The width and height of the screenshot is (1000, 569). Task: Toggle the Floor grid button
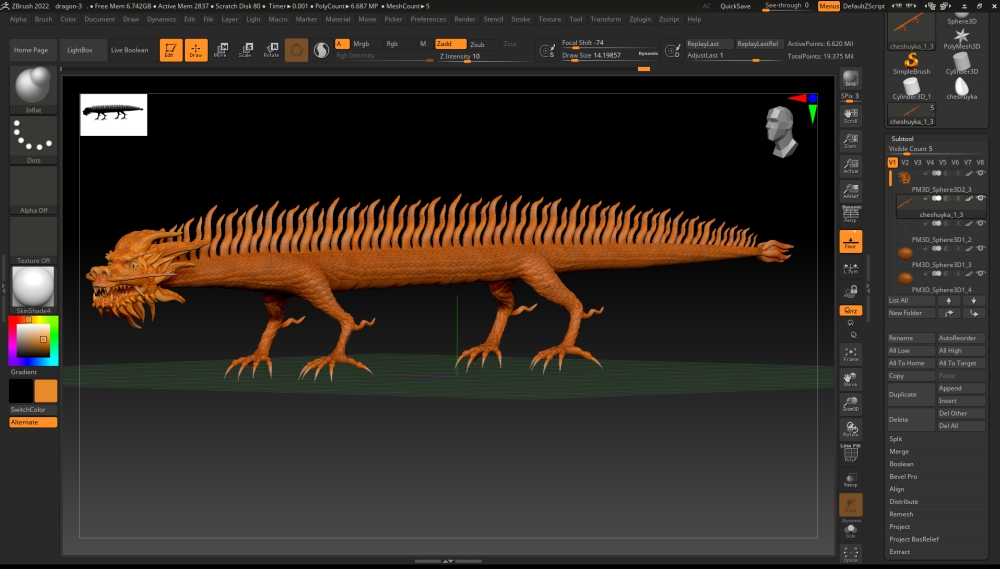851,242
